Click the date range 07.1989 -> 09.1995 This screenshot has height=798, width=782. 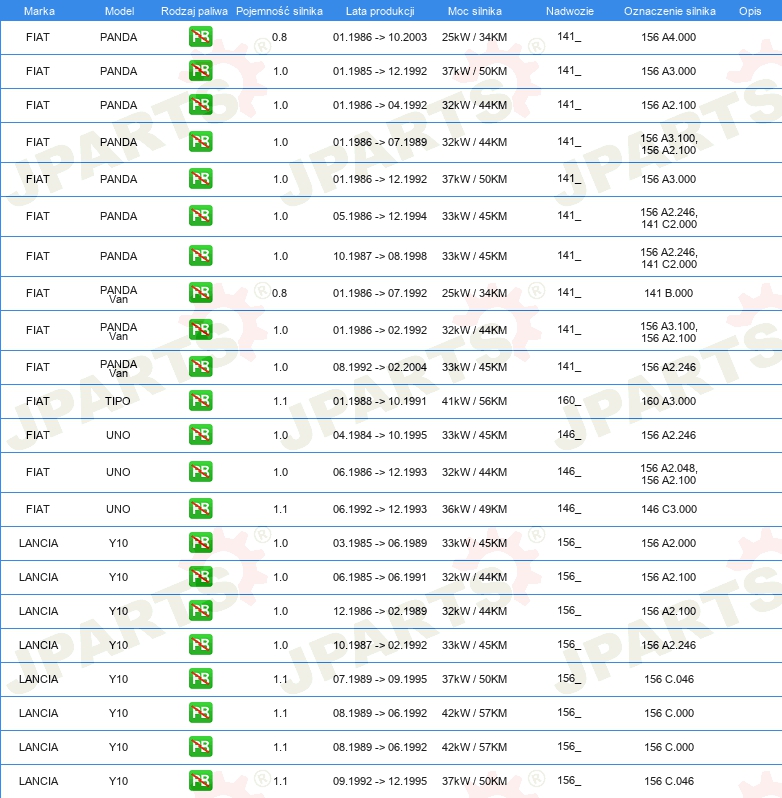coord(380,679)
